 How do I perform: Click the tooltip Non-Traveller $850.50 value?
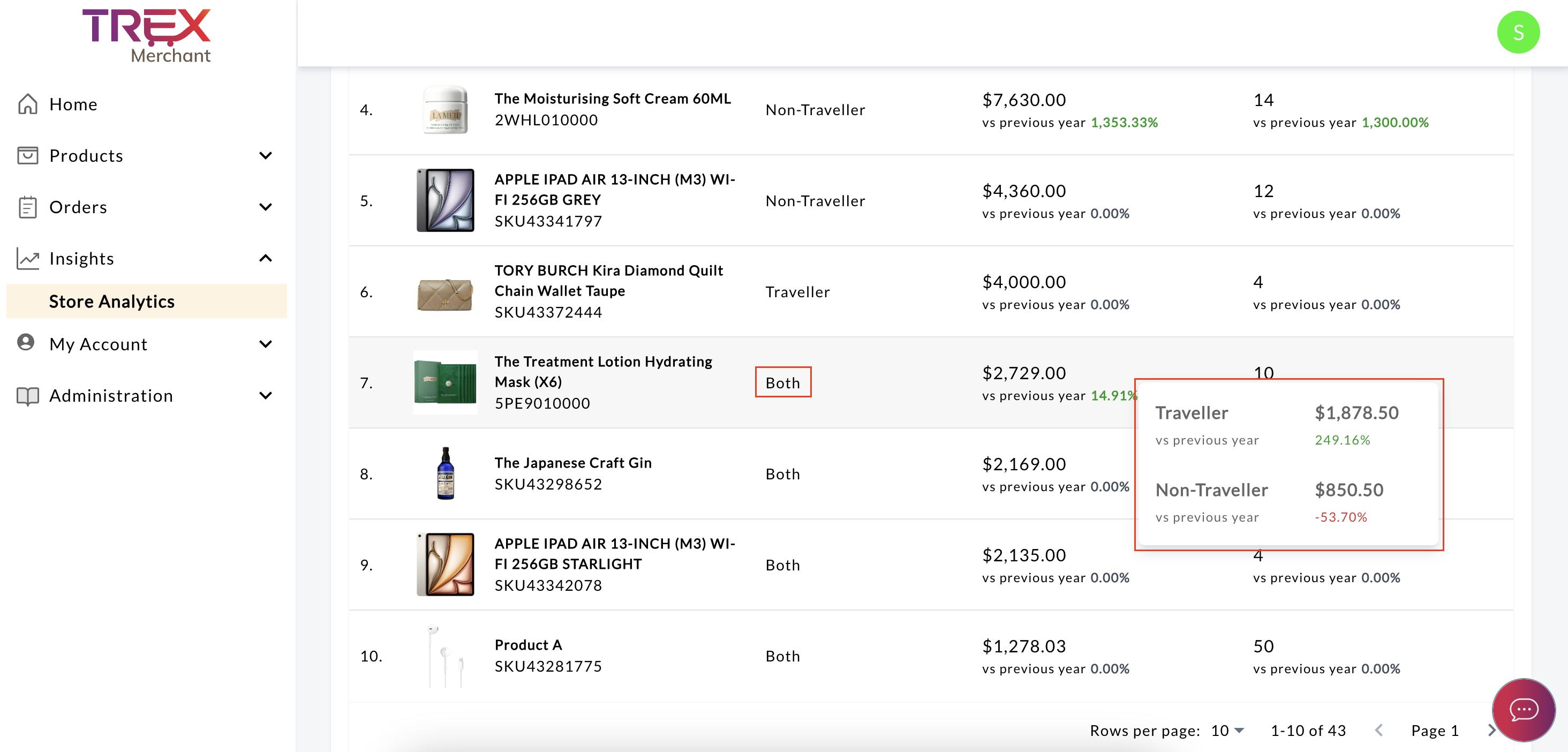1349,490
